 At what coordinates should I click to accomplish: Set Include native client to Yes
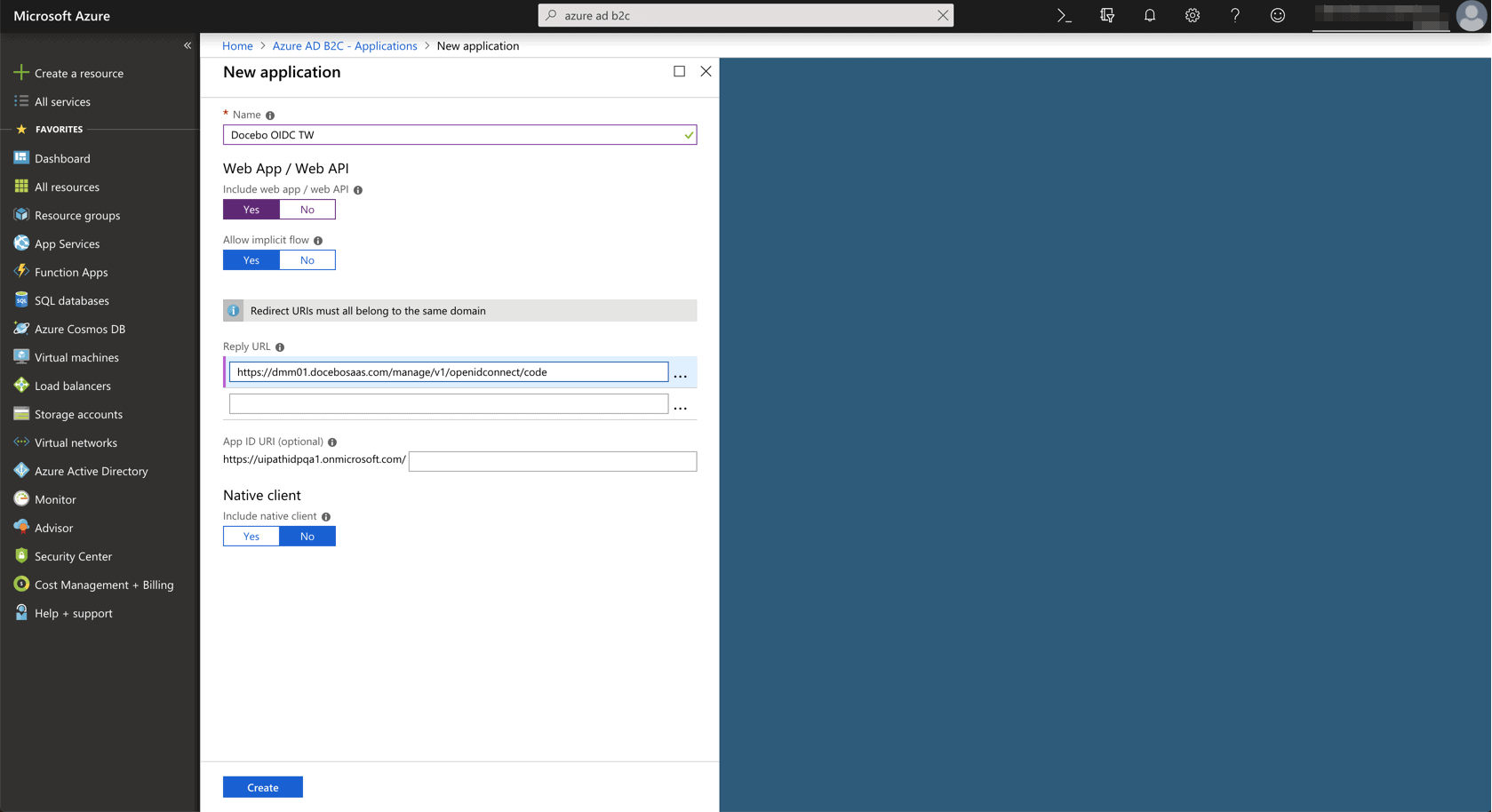click(251, 537)
